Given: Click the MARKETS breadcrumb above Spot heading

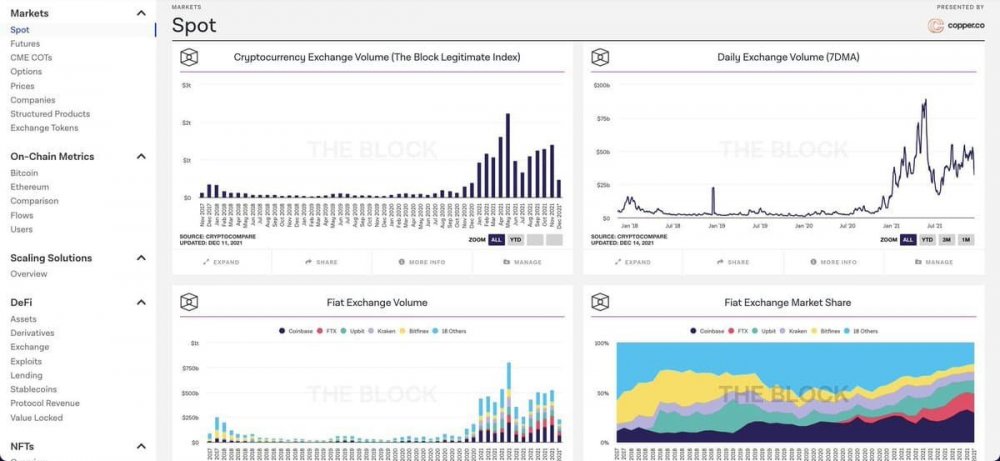Looking at the screenshot, I should (x=186, y=7).
